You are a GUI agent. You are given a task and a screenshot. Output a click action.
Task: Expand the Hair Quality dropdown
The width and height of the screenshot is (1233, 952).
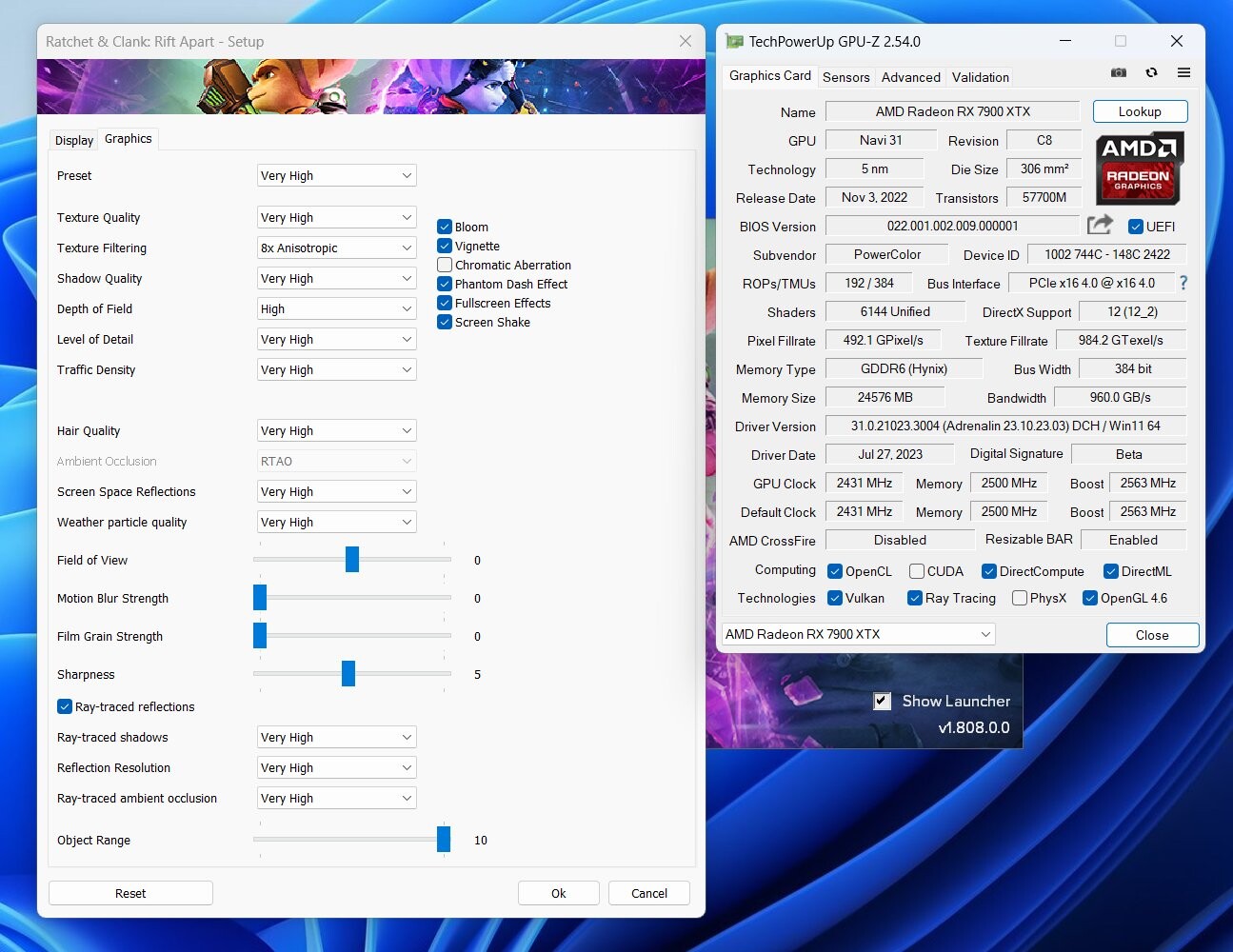337,430
